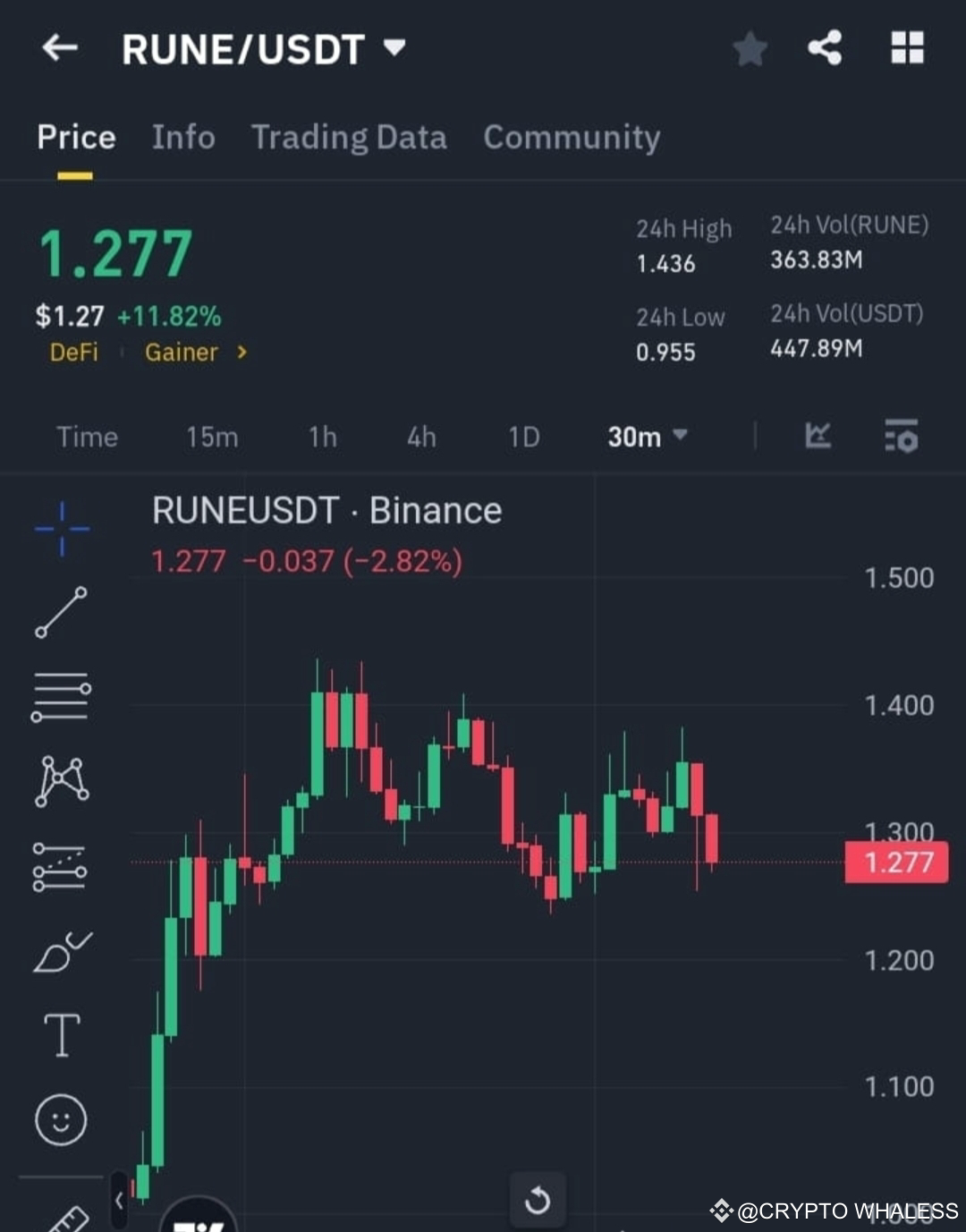The image size is (966, 1232).
Task: Share the RUNE/USDT chart
Action: (824, 49)
